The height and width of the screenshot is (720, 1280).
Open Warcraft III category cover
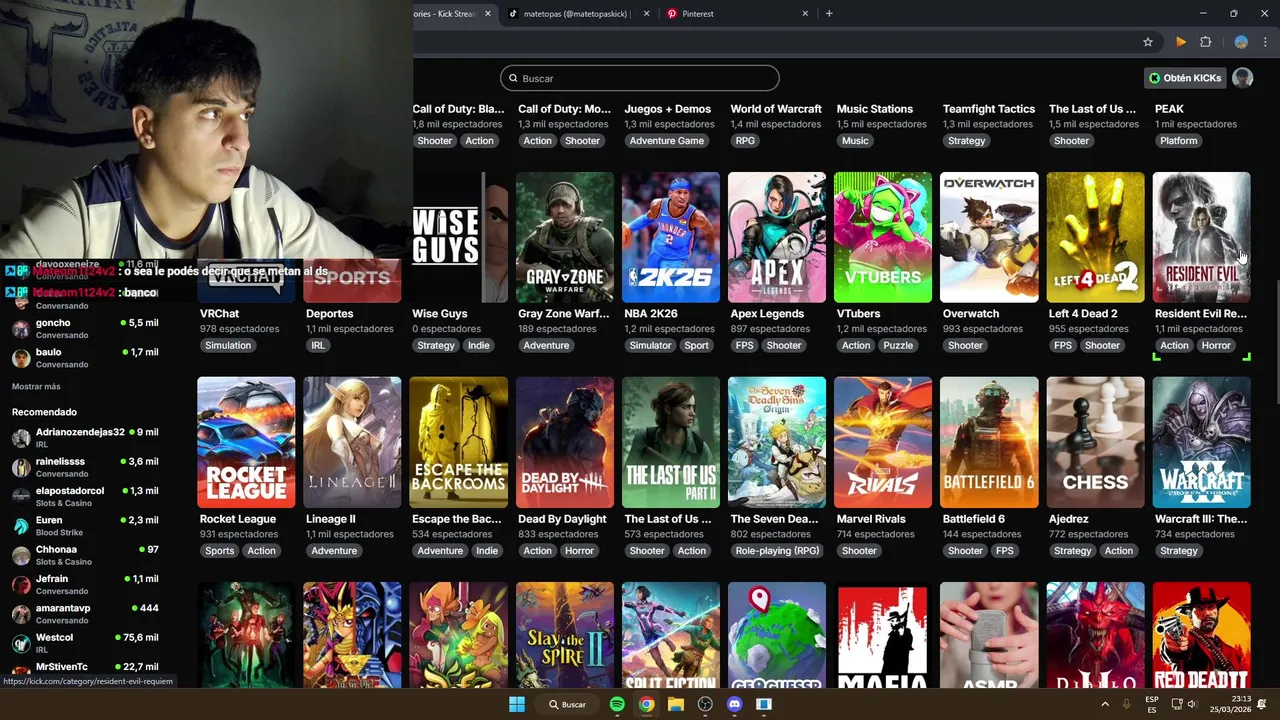[x=1201, y=442]
